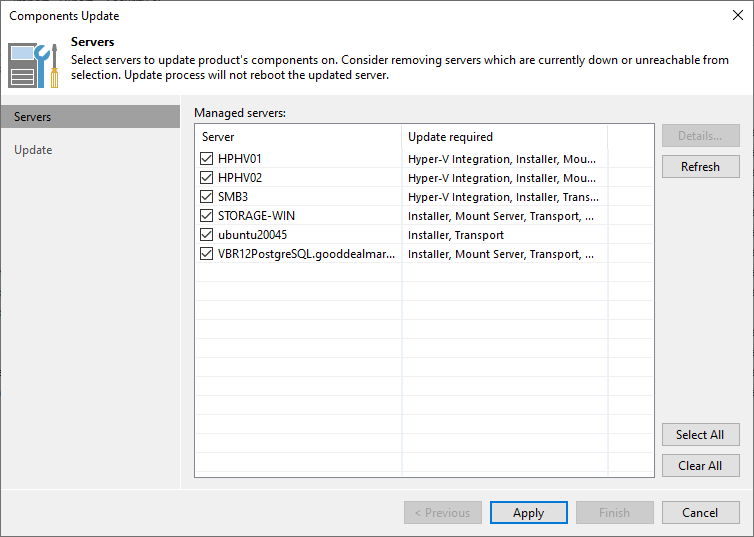Close the Components Update dialog
Viewport: 754px width, 537px height.
[737, 15]
